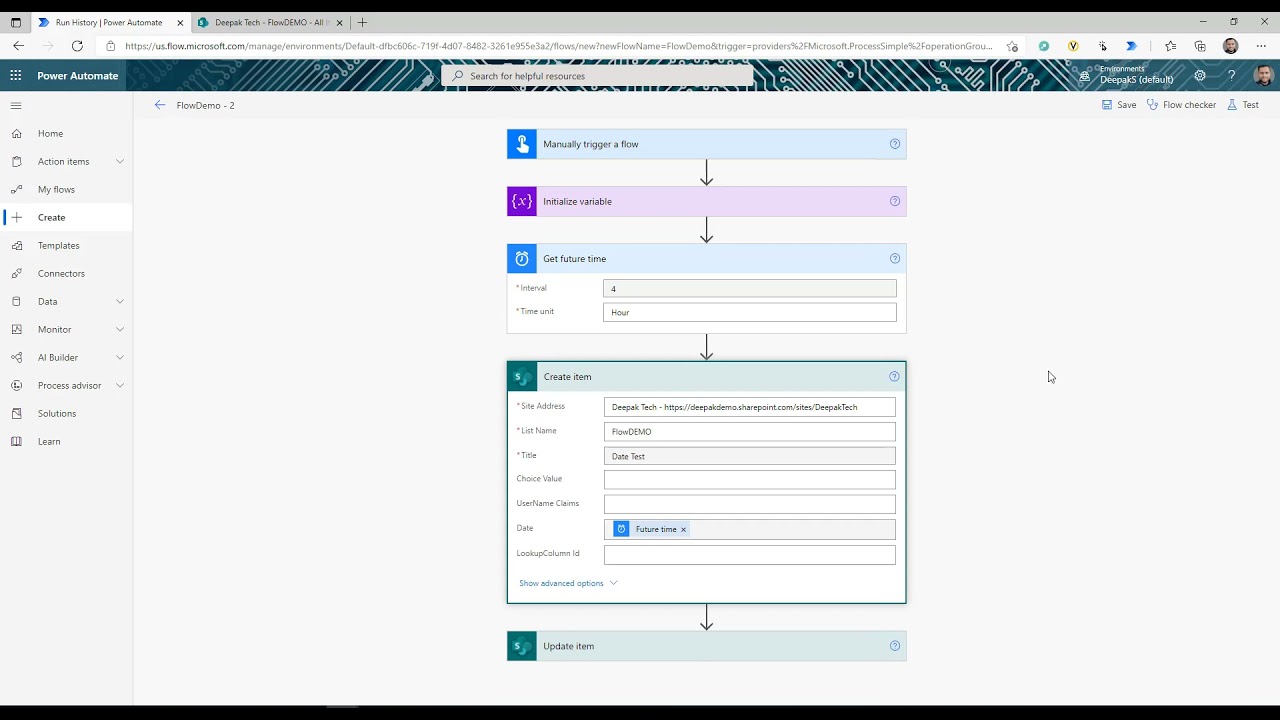1280x720 pixels.
Task: Go back in the browser
Action: click(x=19, y=46)
